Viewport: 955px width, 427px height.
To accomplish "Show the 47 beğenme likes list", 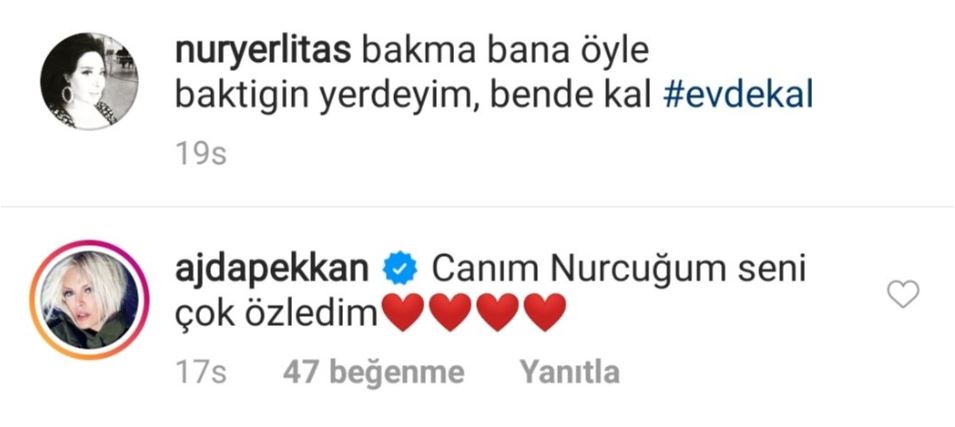I will [373, 372].
